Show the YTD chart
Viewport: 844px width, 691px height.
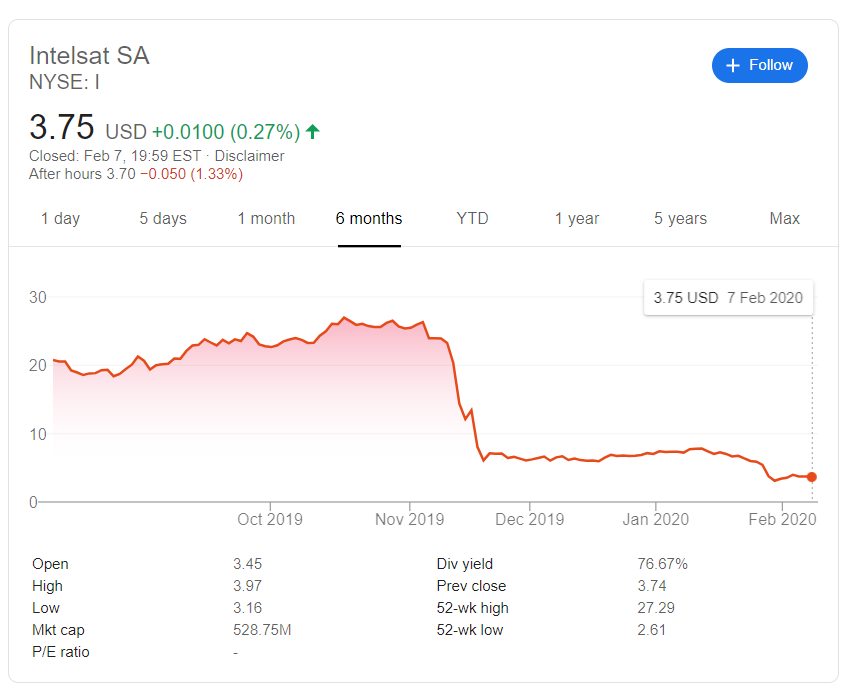472,218
